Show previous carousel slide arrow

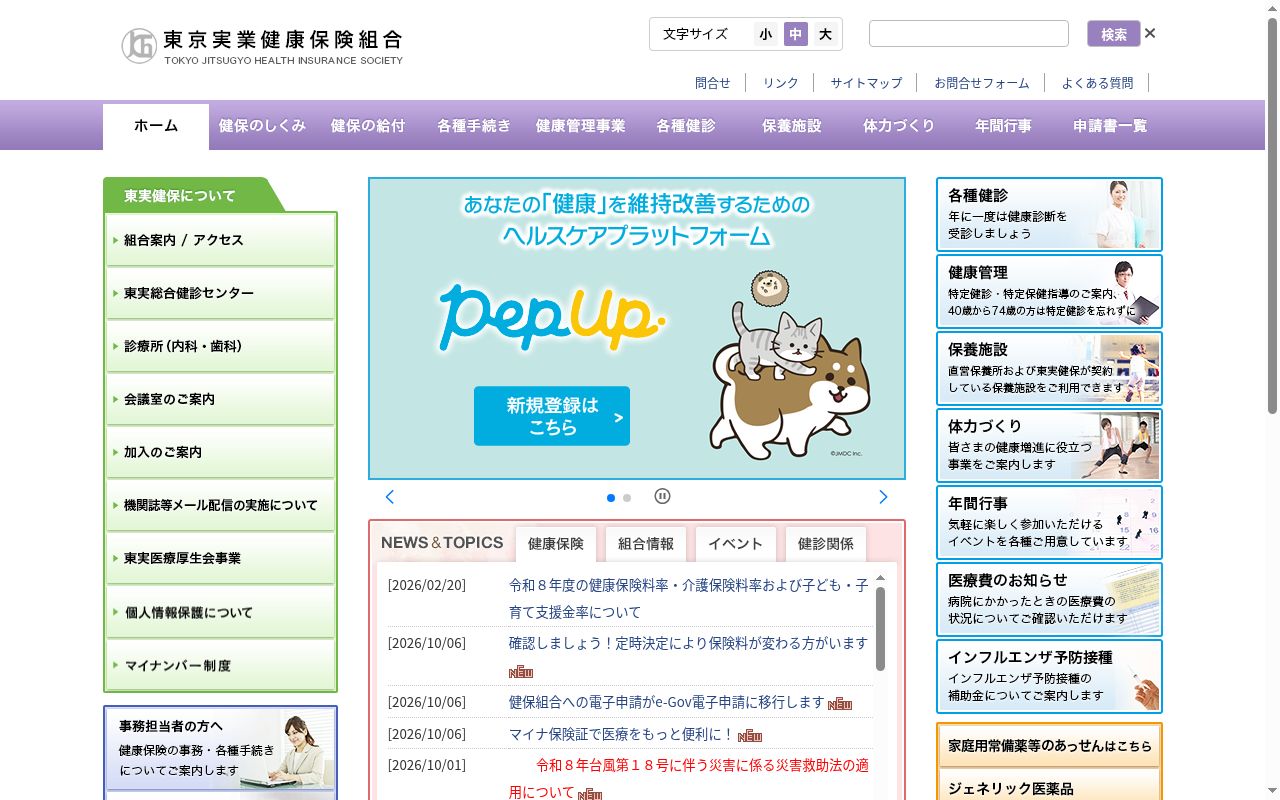390,497
